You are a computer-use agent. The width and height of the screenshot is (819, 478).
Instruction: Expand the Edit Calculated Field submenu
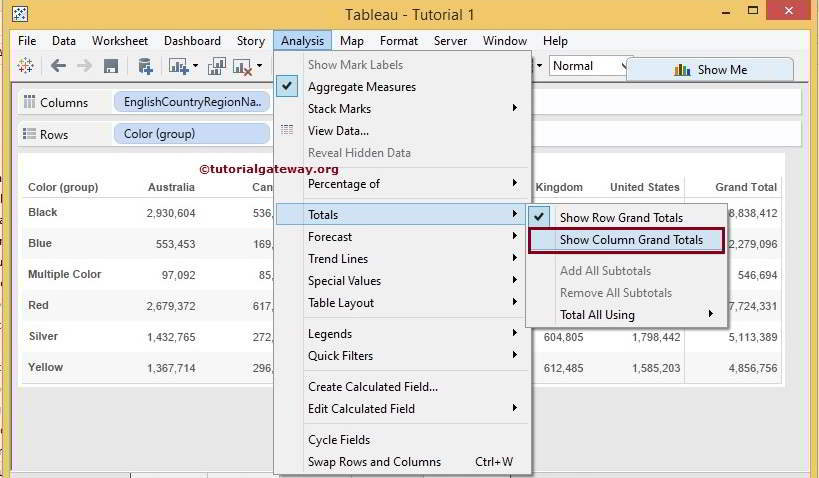[515, 408]
